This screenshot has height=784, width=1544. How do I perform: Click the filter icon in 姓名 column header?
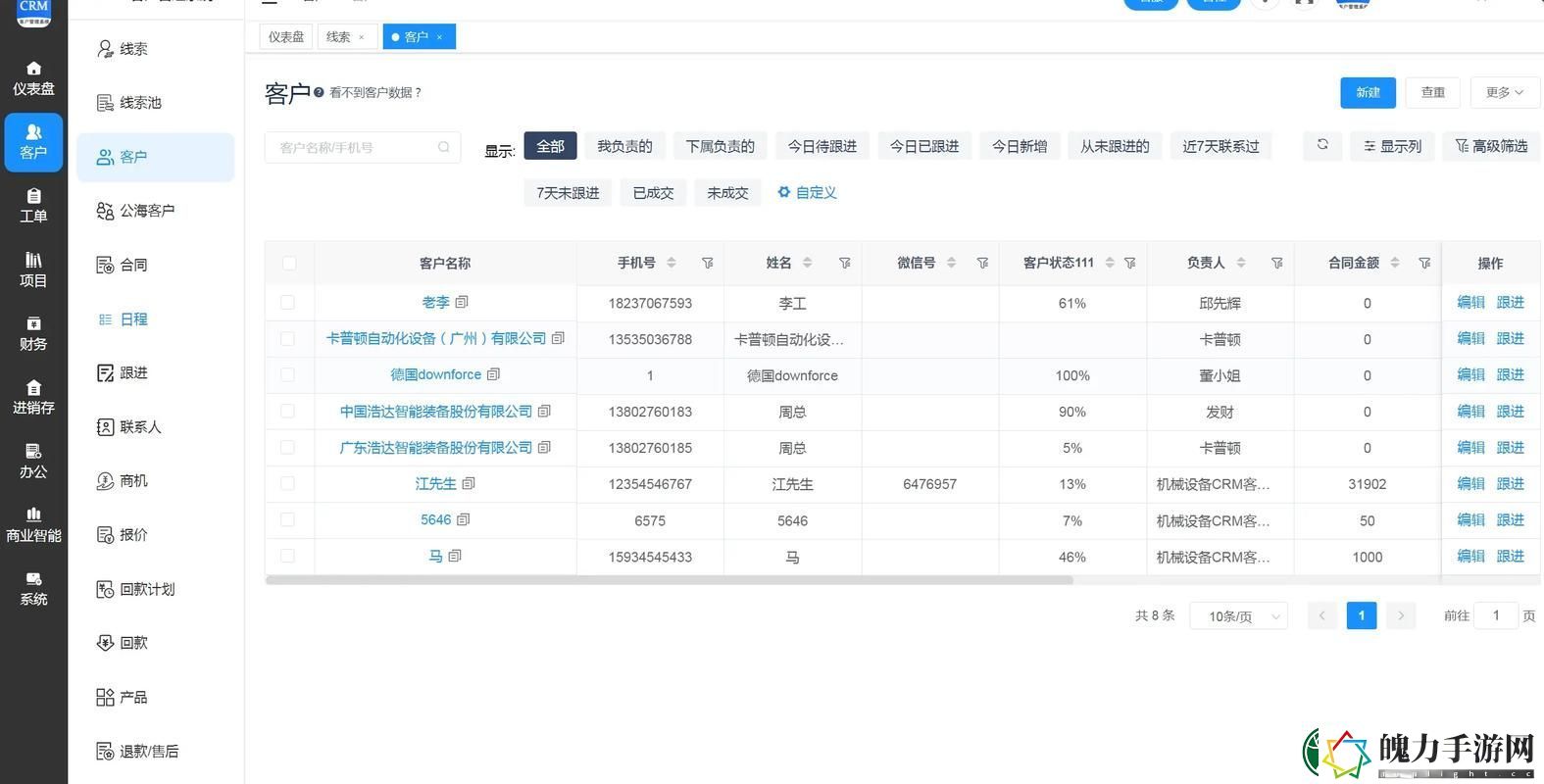pos(844,263)
